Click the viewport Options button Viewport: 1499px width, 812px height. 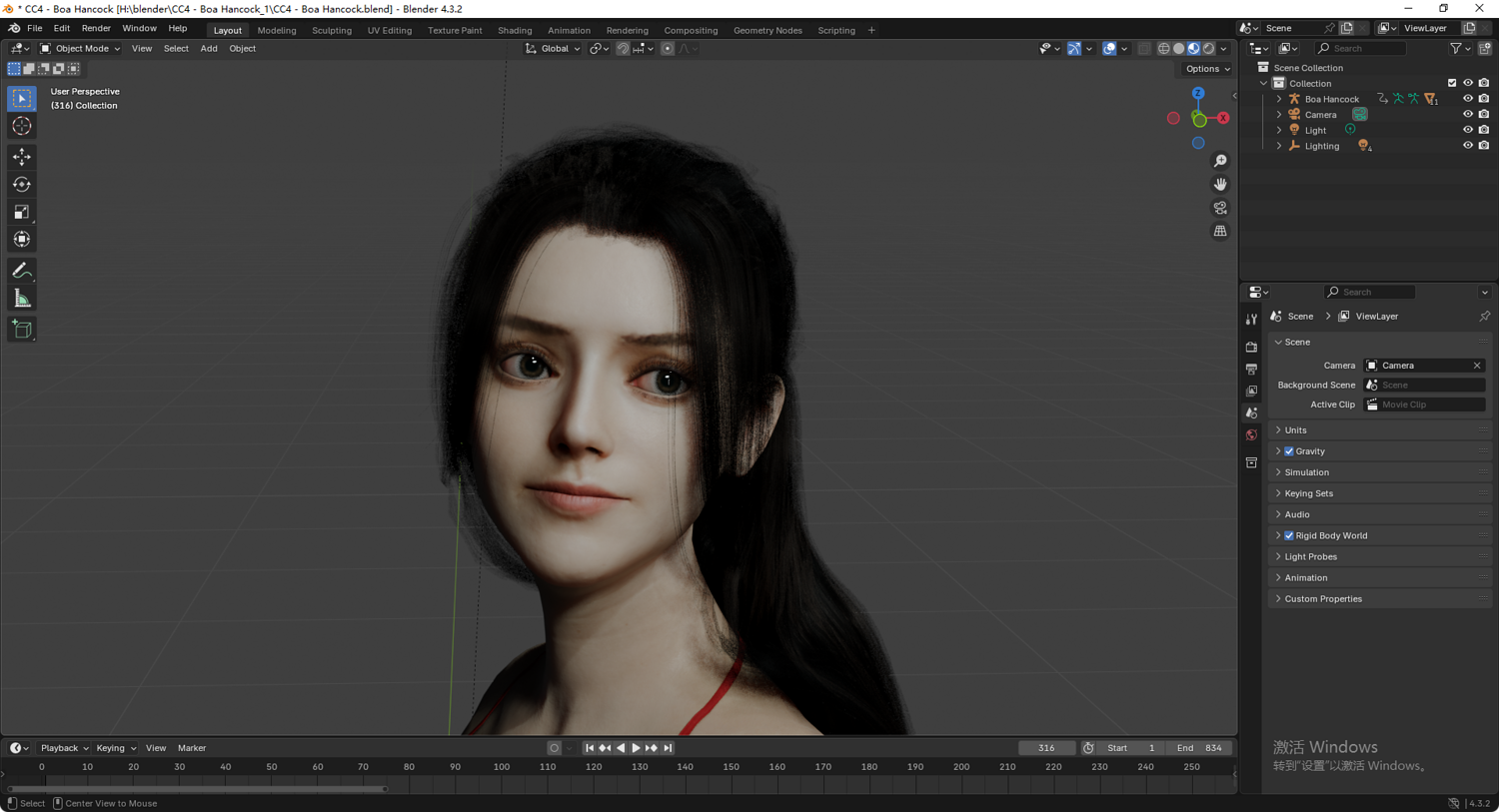[1207, 69]
